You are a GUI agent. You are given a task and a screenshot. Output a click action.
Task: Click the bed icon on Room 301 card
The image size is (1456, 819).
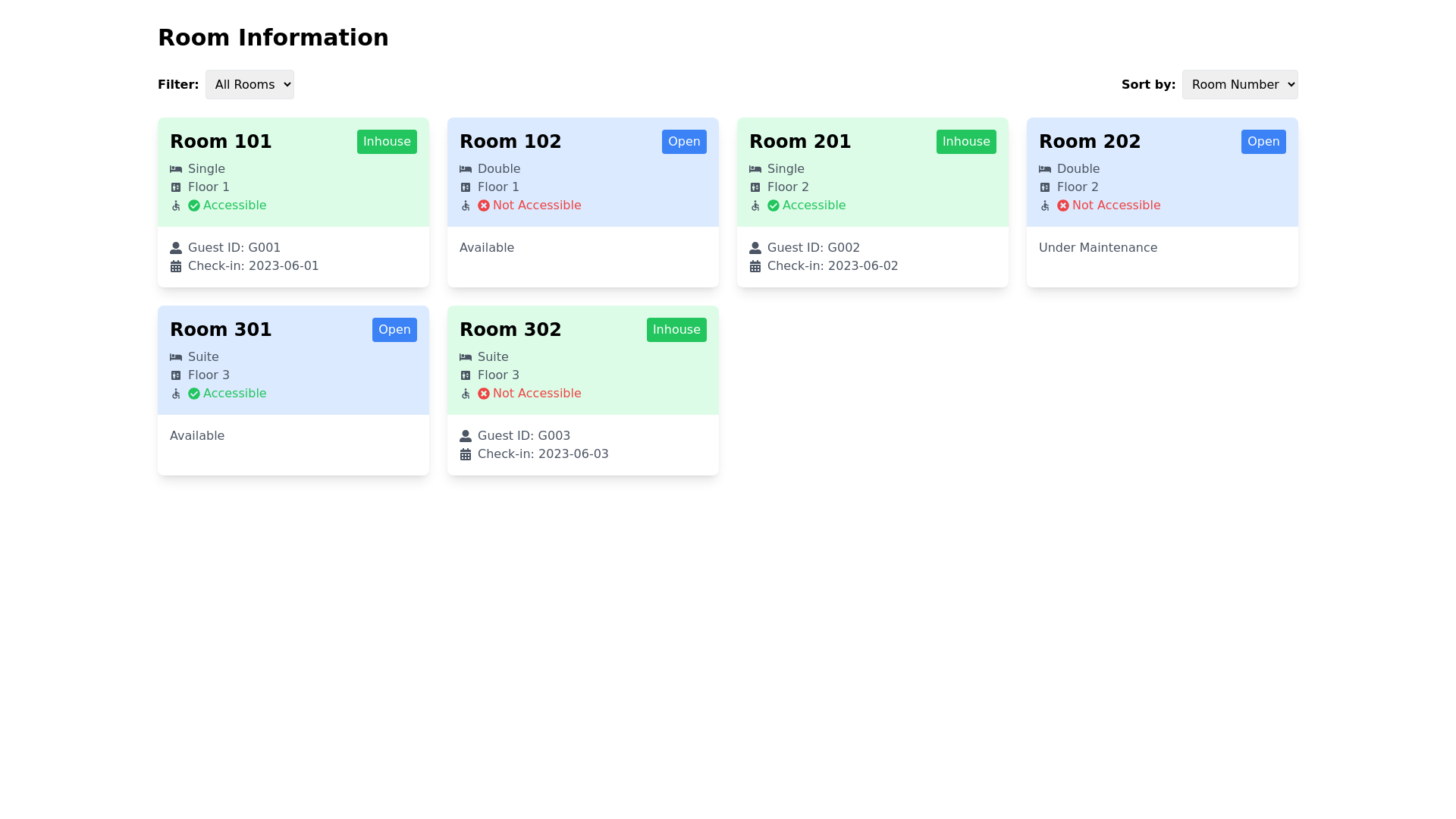(176, 356)
